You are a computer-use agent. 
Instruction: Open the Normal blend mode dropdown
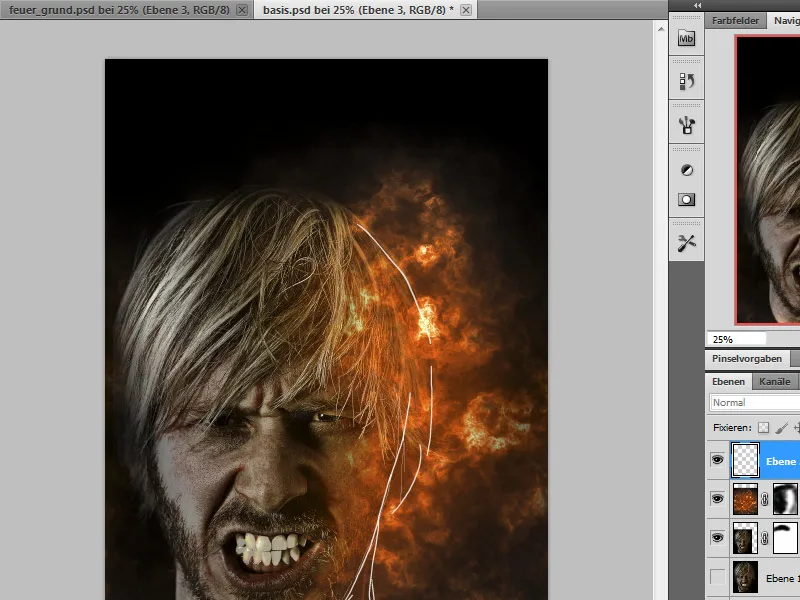[755, 403]
